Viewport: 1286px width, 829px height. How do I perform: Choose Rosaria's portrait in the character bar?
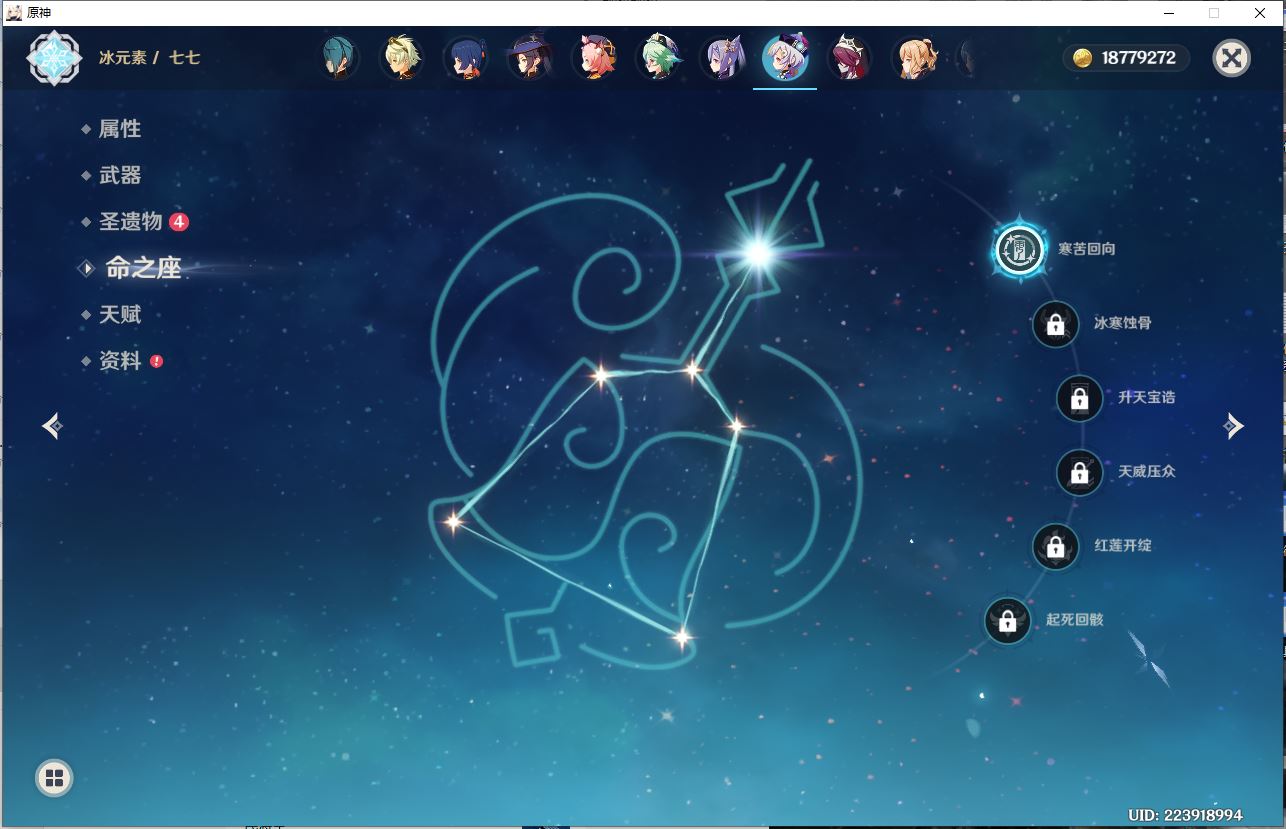pos(849,58)
